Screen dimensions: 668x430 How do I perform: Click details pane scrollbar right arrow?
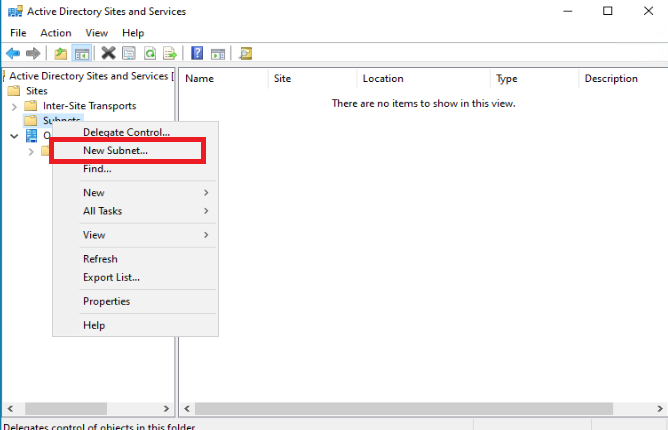tap(660, 409)
